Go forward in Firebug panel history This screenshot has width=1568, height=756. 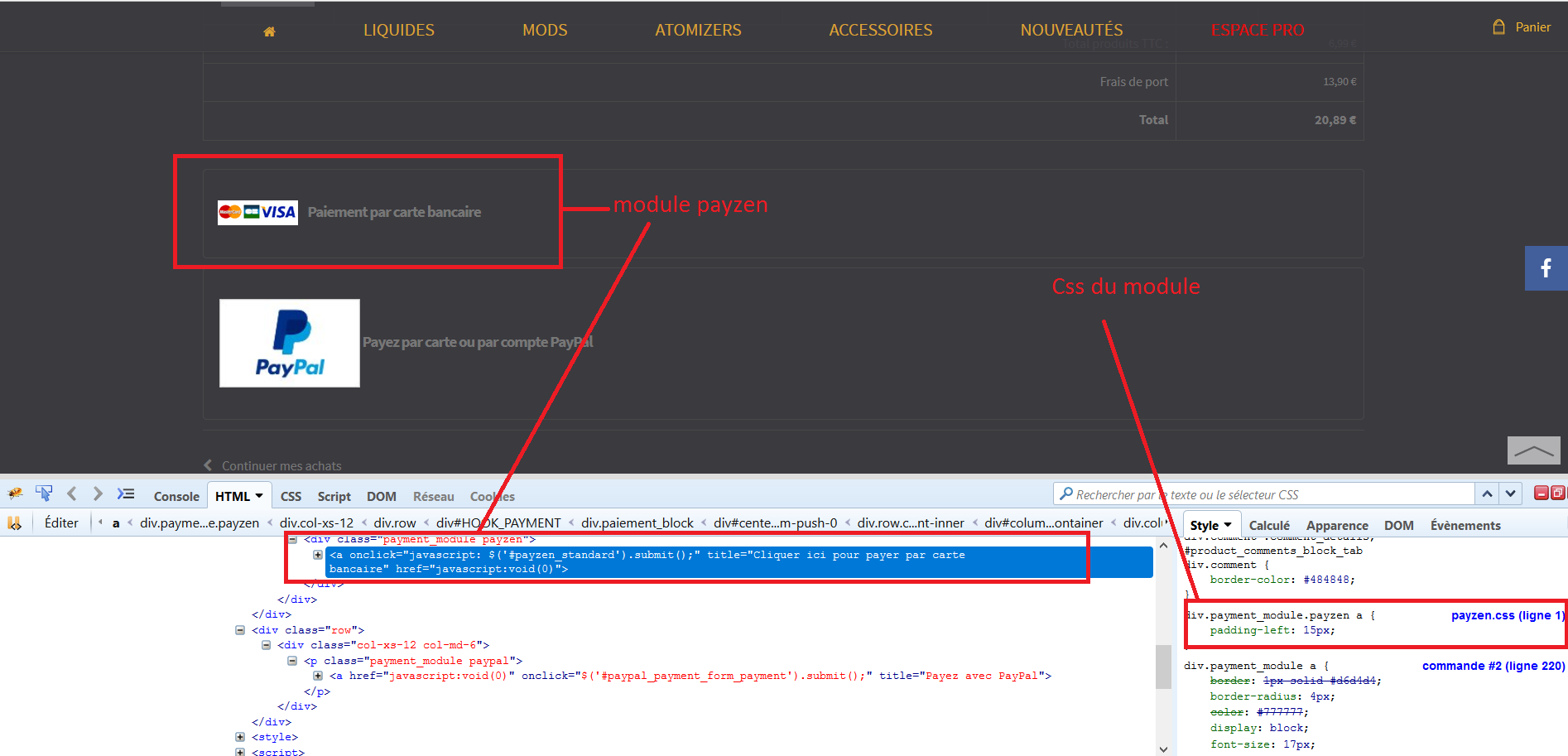point(98,494)
